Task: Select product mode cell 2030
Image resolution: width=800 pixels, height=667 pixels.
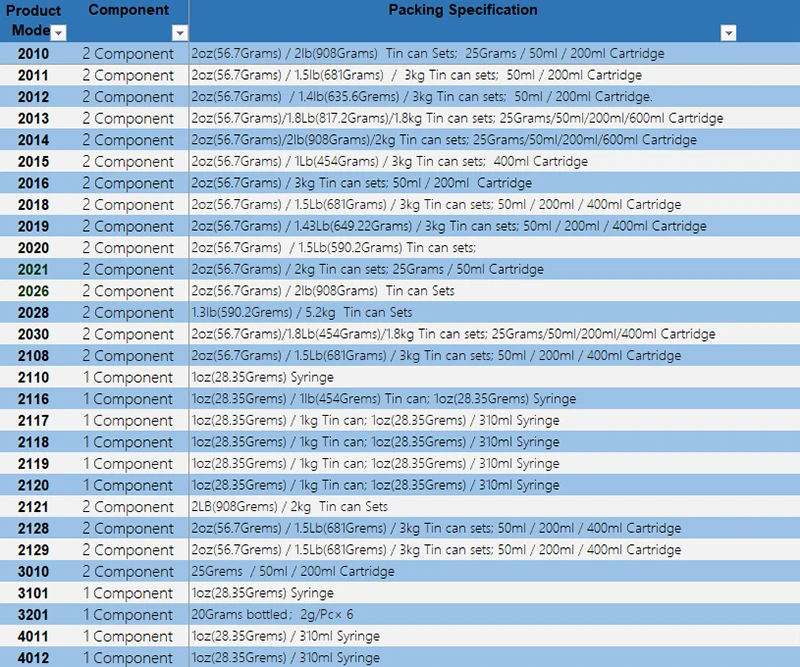Action: [x=34, y=334]
